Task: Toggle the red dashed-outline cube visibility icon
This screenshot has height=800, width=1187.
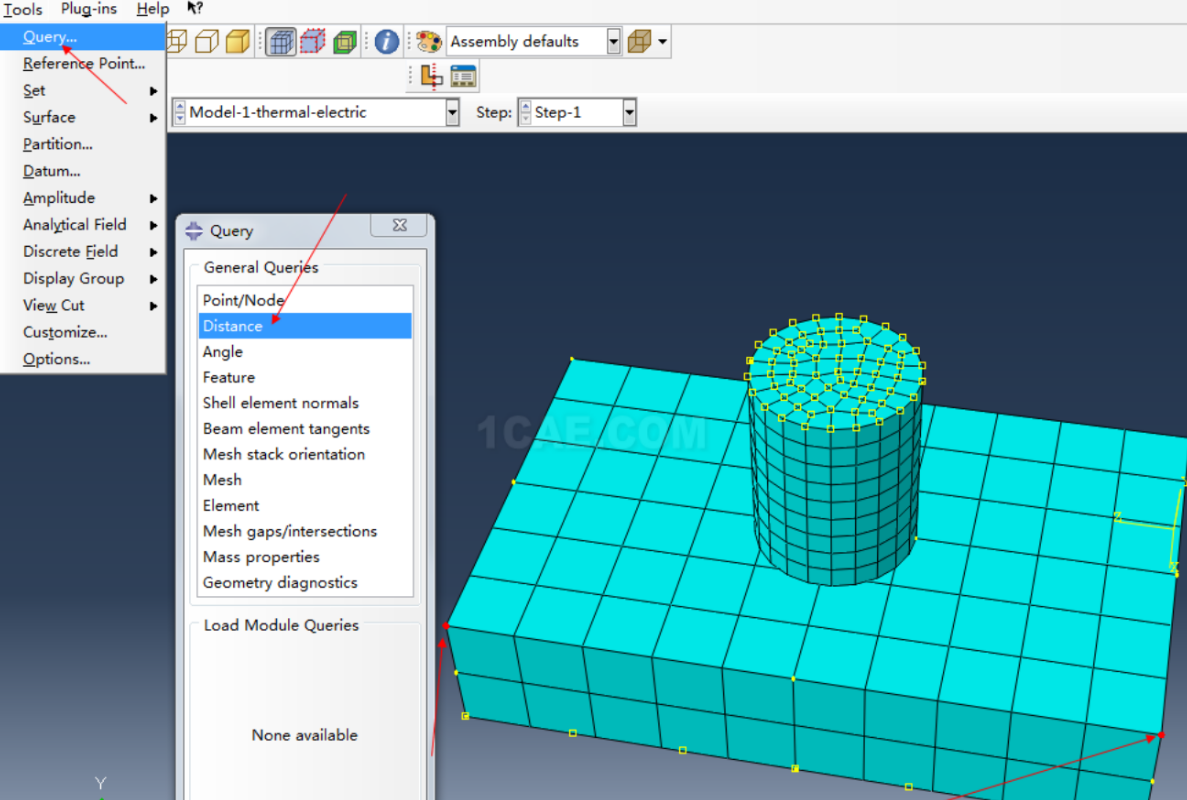Action: point(313,41)
